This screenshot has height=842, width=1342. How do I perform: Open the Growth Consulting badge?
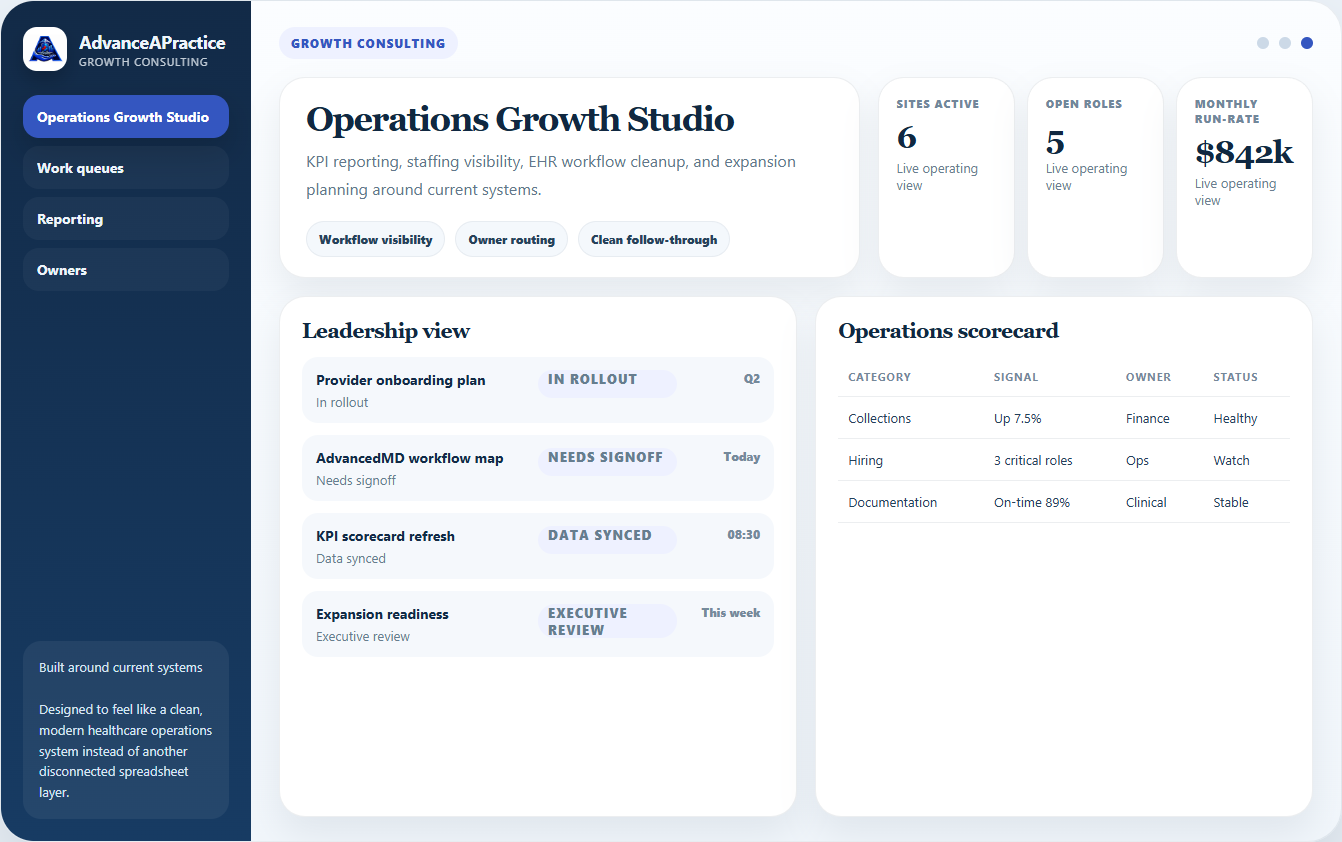coord(368,43)
